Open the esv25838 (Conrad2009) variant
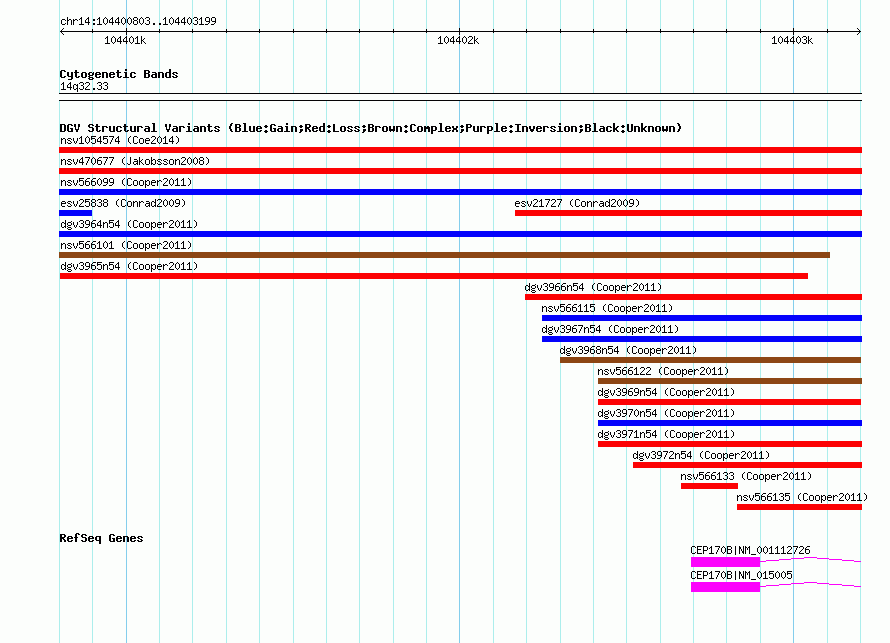The image size is (890, 643). pos(123,203)
